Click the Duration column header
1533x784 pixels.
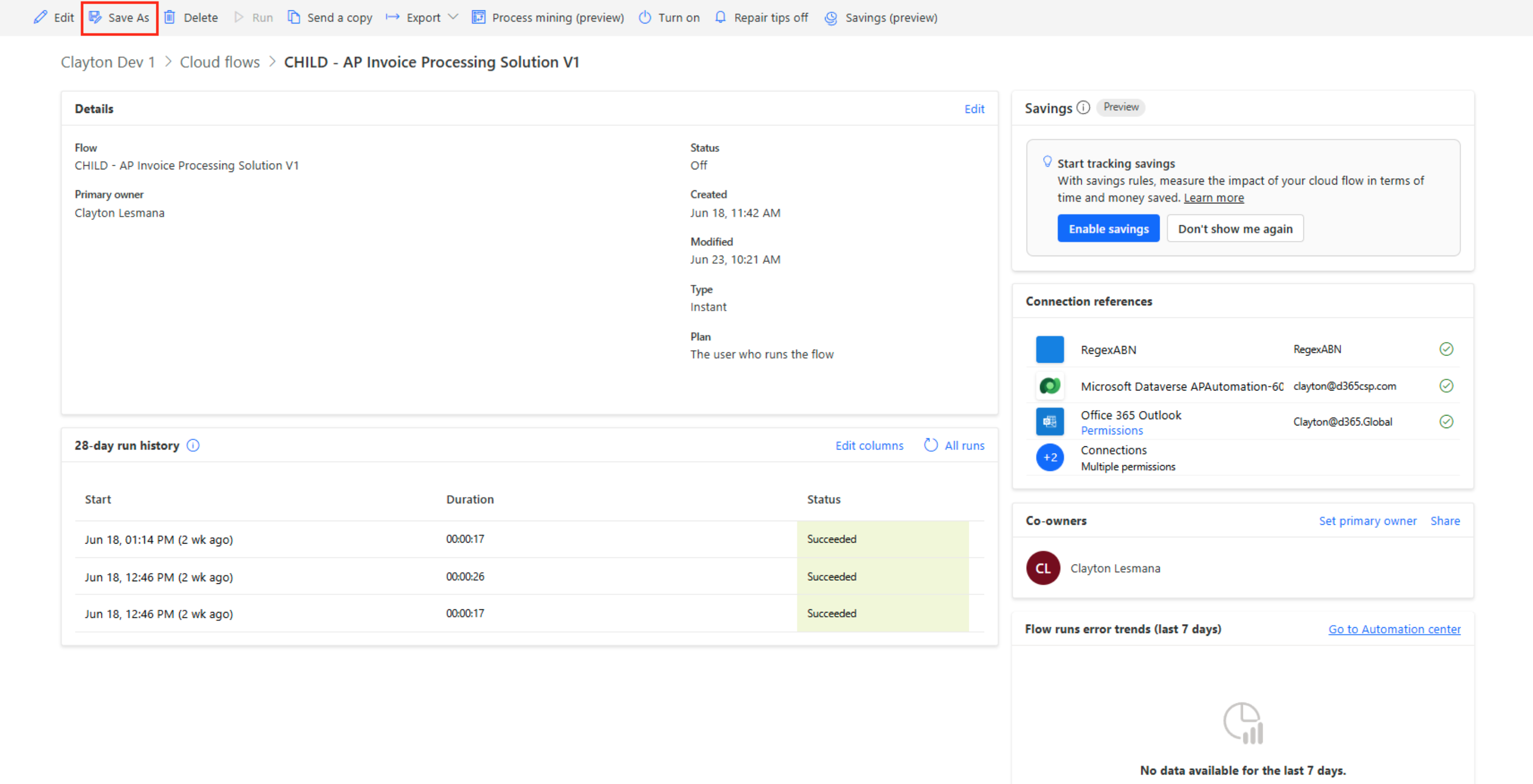470,499
